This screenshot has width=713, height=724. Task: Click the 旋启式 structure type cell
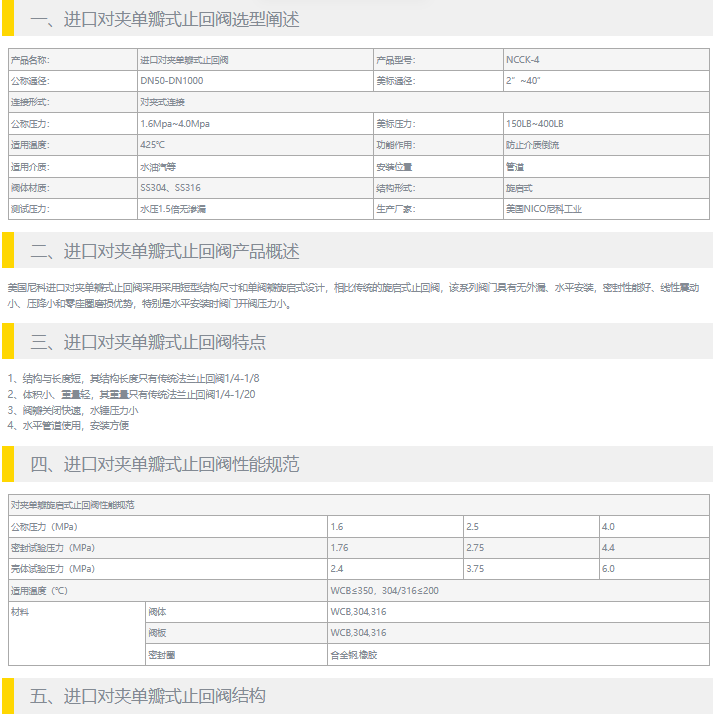pos(519,188)
